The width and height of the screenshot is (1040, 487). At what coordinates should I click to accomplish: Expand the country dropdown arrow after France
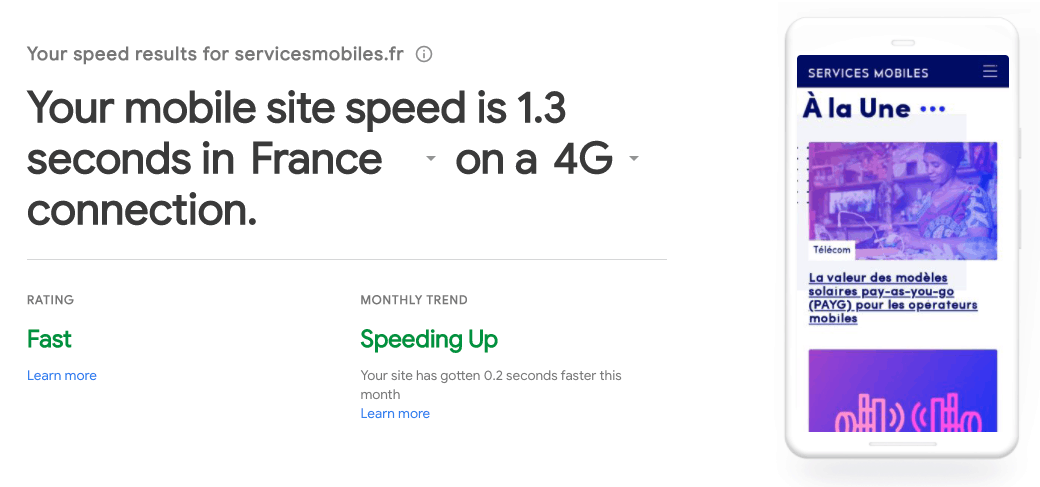click(430, 160)
